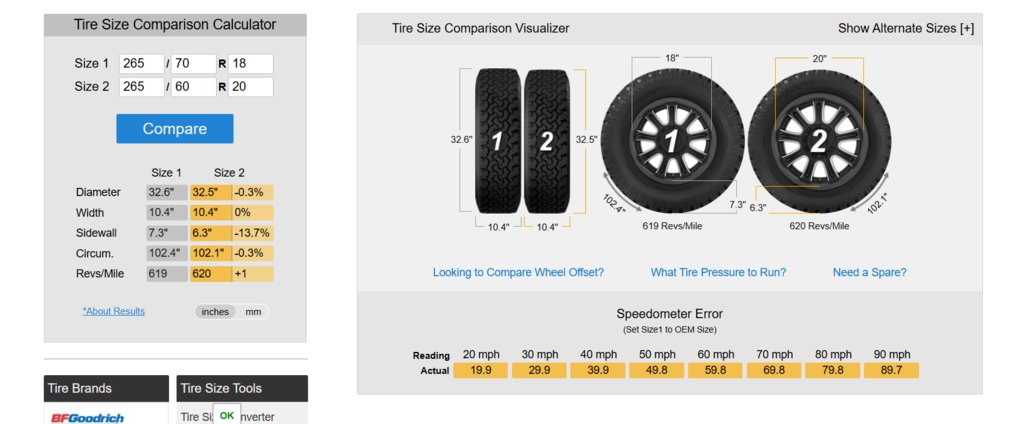
Task: Focus Size 2 rim diameter field 20
Action: pos(251,87)
